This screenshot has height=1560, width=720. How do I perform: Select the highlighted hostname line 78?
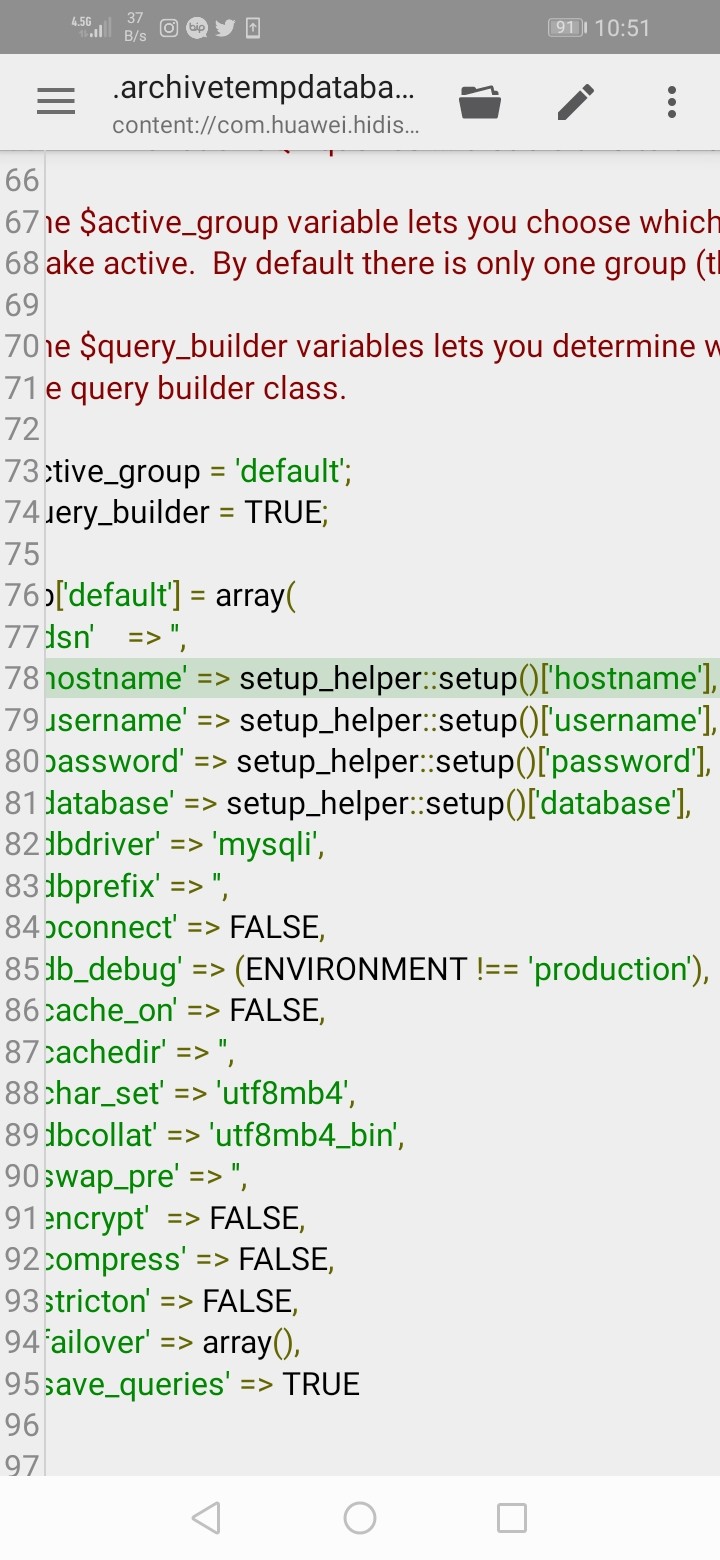click(382, 678)
